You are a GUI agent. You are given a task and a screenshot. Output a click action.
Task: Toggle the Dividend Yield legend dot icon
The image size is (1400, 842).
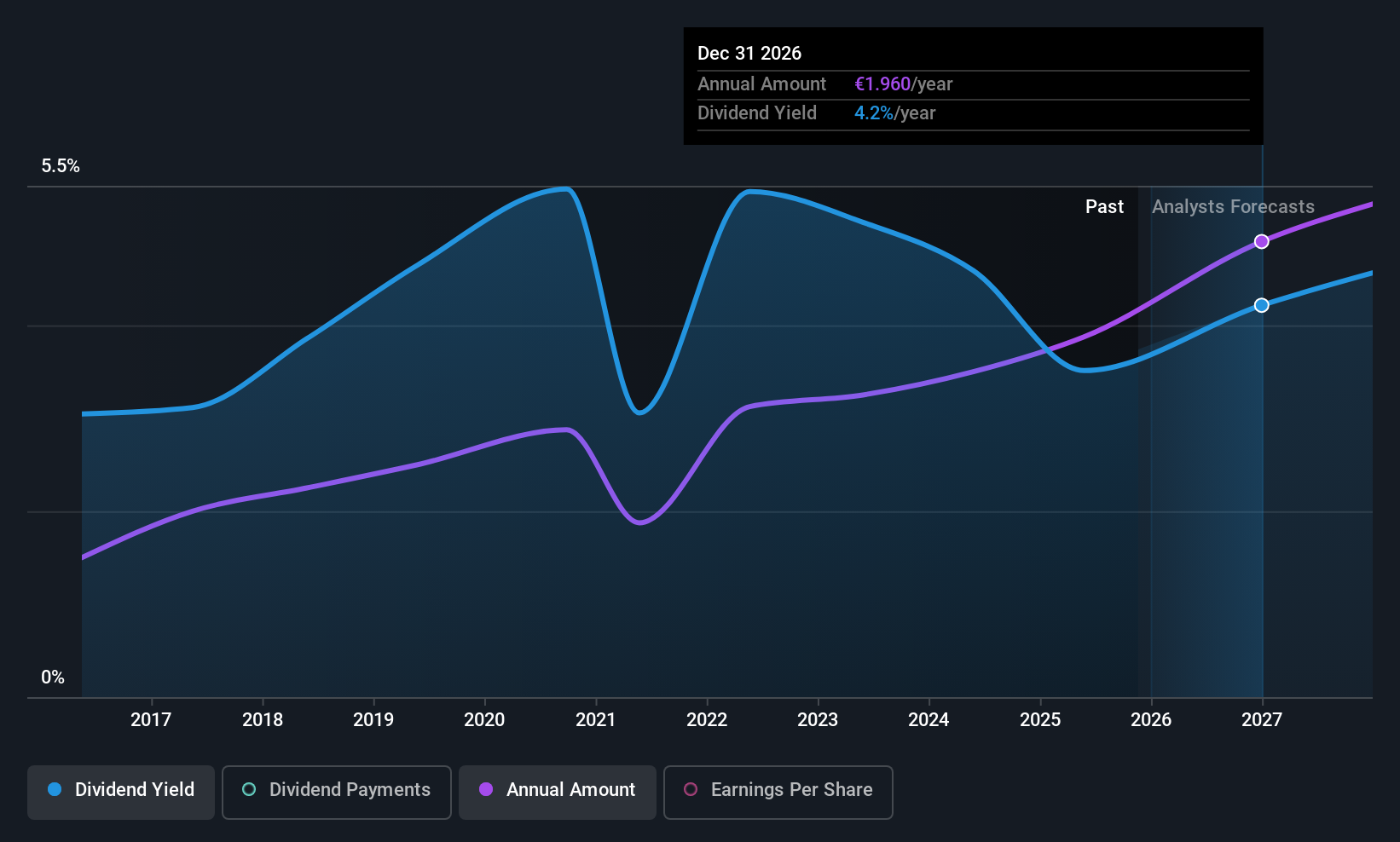(x=55, y=790)
